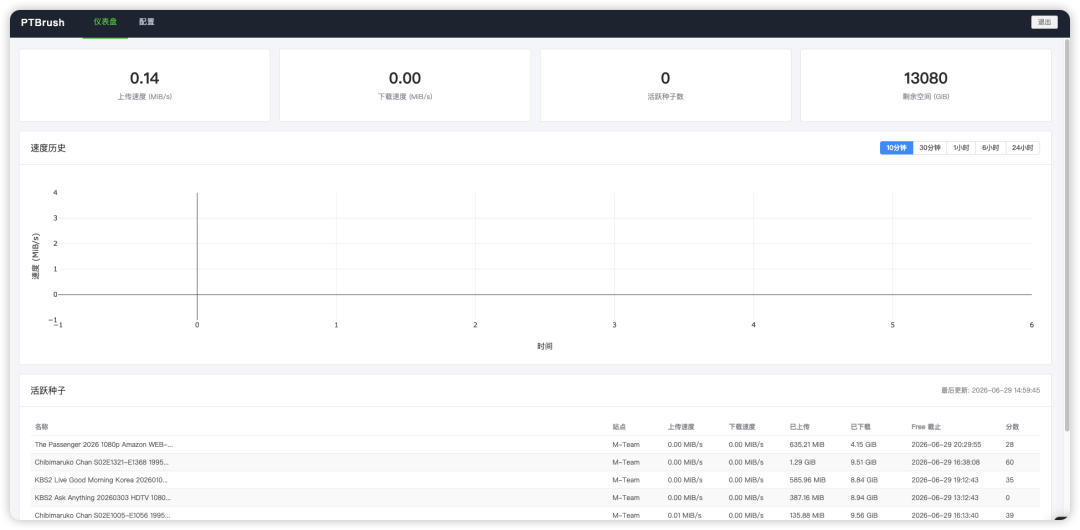This screenshot has height=530, width=1080.
Task: Click the 上传速度 column header in table
Action: click(681, 427)
